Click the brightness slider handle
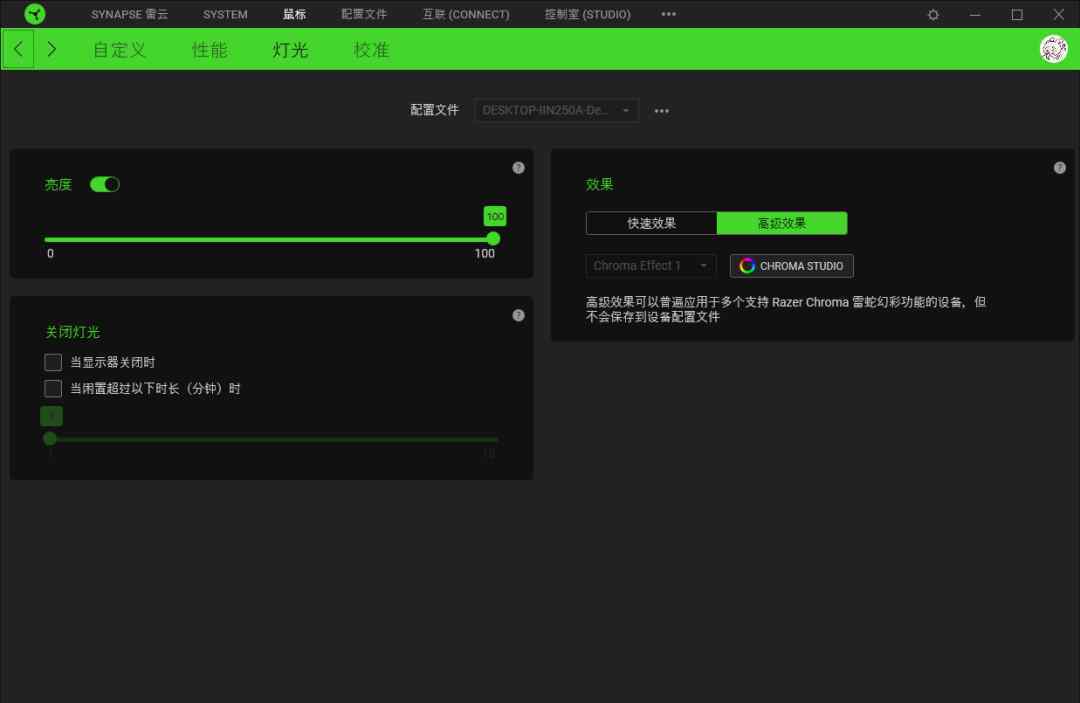The image size is (1080, 703). pyautogui.click(x=493, y=239)
